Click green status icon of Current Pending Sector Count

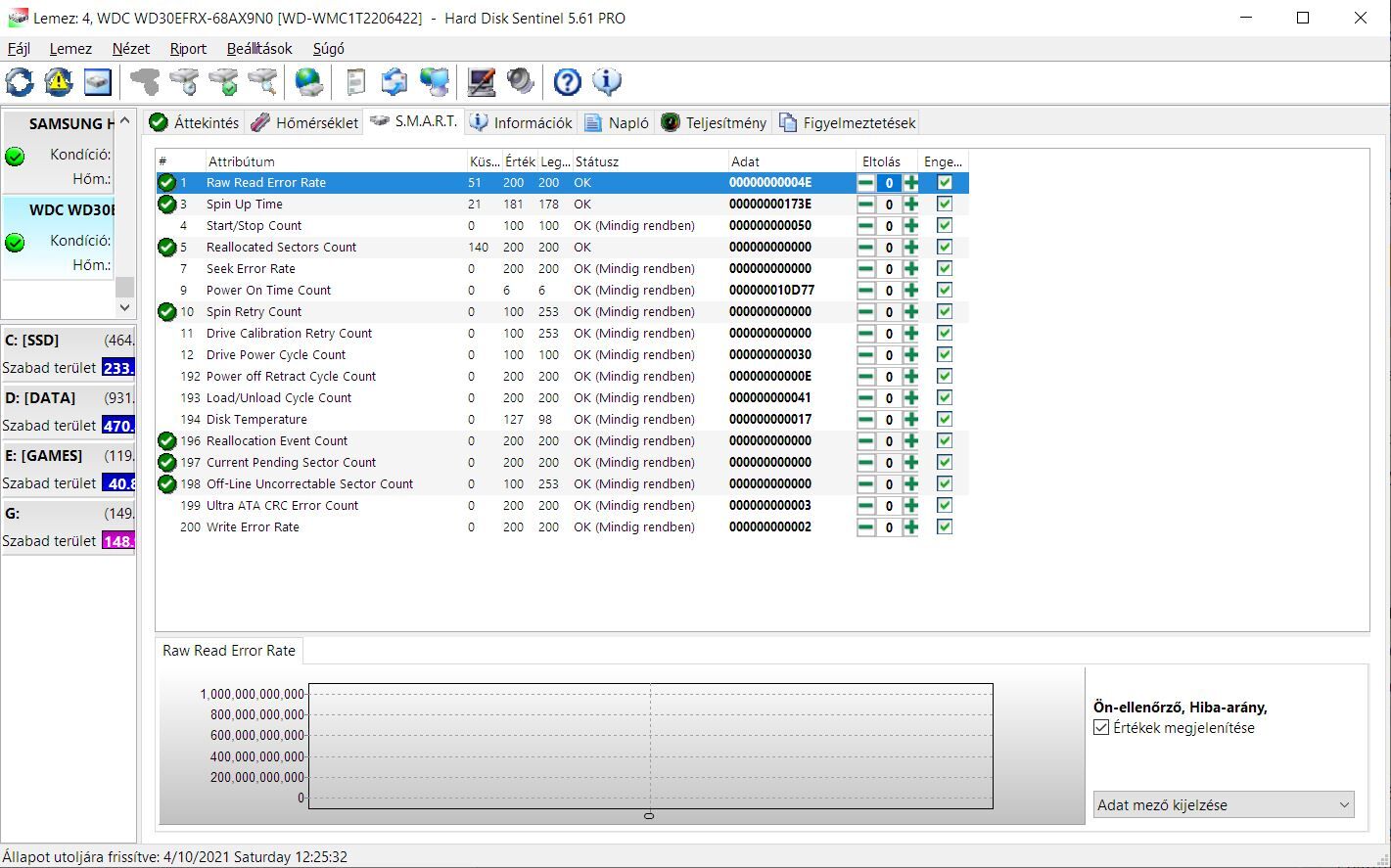[167, 463]
